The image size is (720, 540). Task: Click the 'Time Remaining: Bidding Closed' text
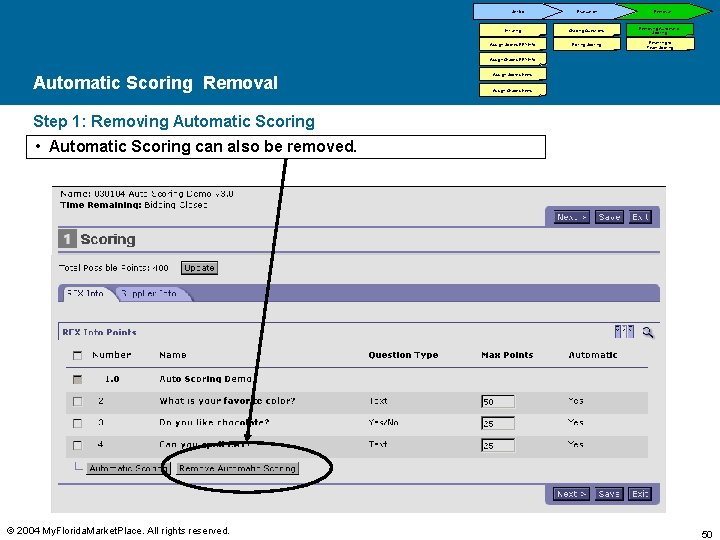tap(134, 205)
